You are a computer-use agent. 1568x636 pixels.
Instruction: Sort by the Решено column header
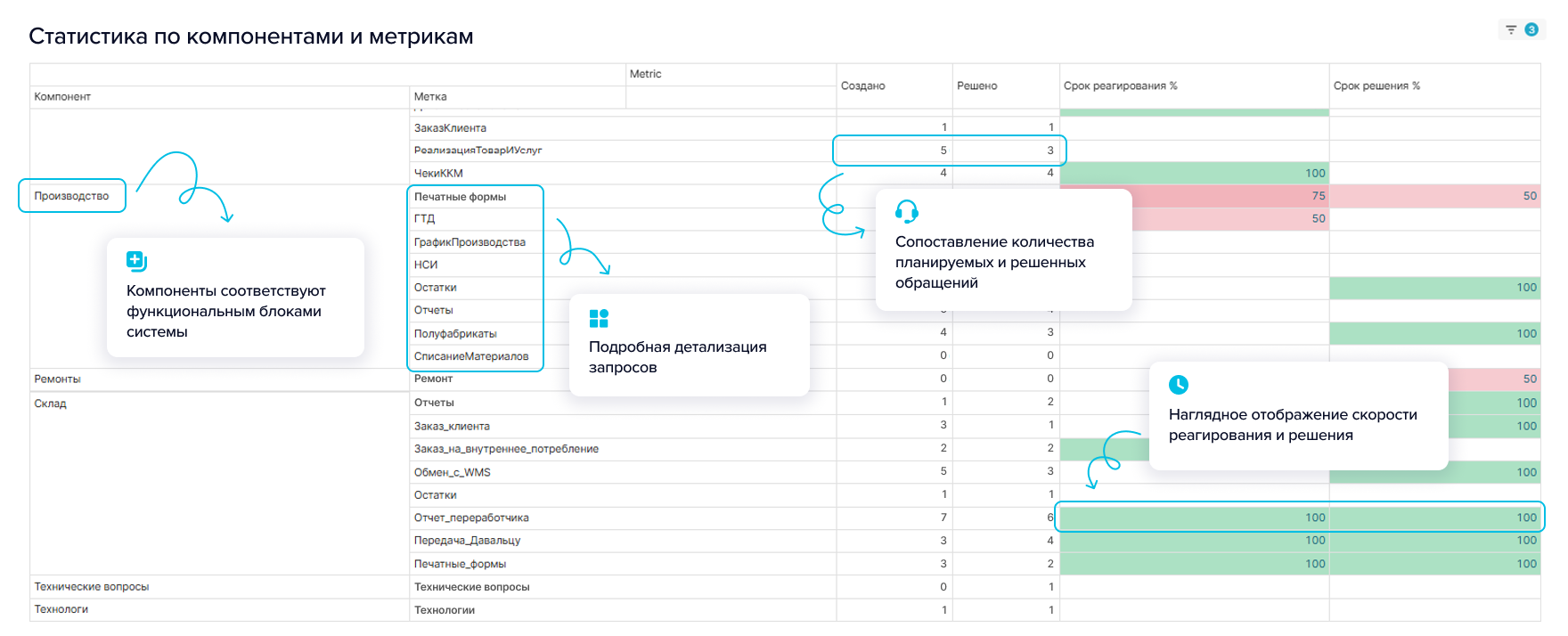pos(976,86)
